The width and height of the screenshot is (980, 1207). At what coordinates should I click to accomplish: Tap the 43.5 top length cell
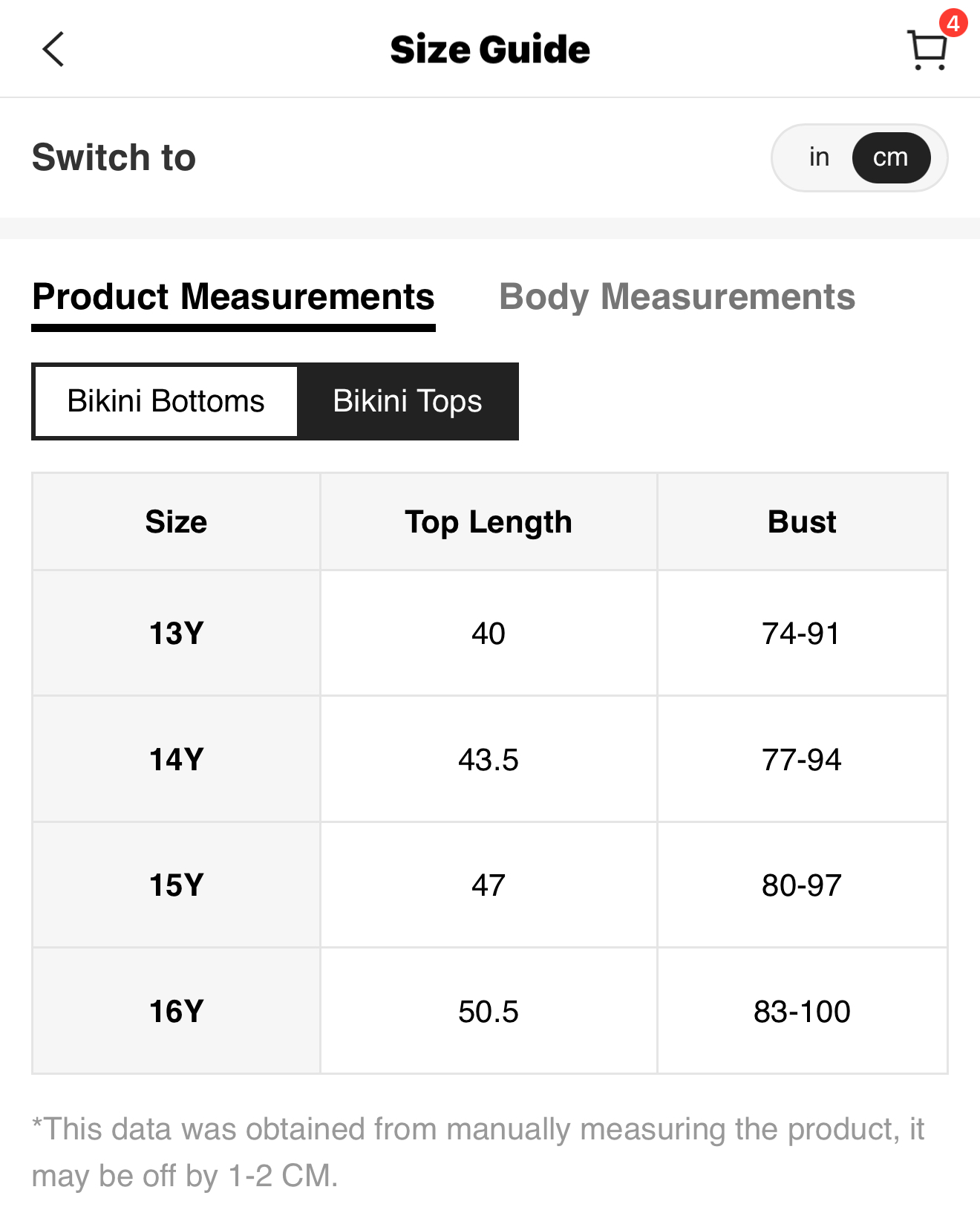pyautogui.click(x=488, y=759)
